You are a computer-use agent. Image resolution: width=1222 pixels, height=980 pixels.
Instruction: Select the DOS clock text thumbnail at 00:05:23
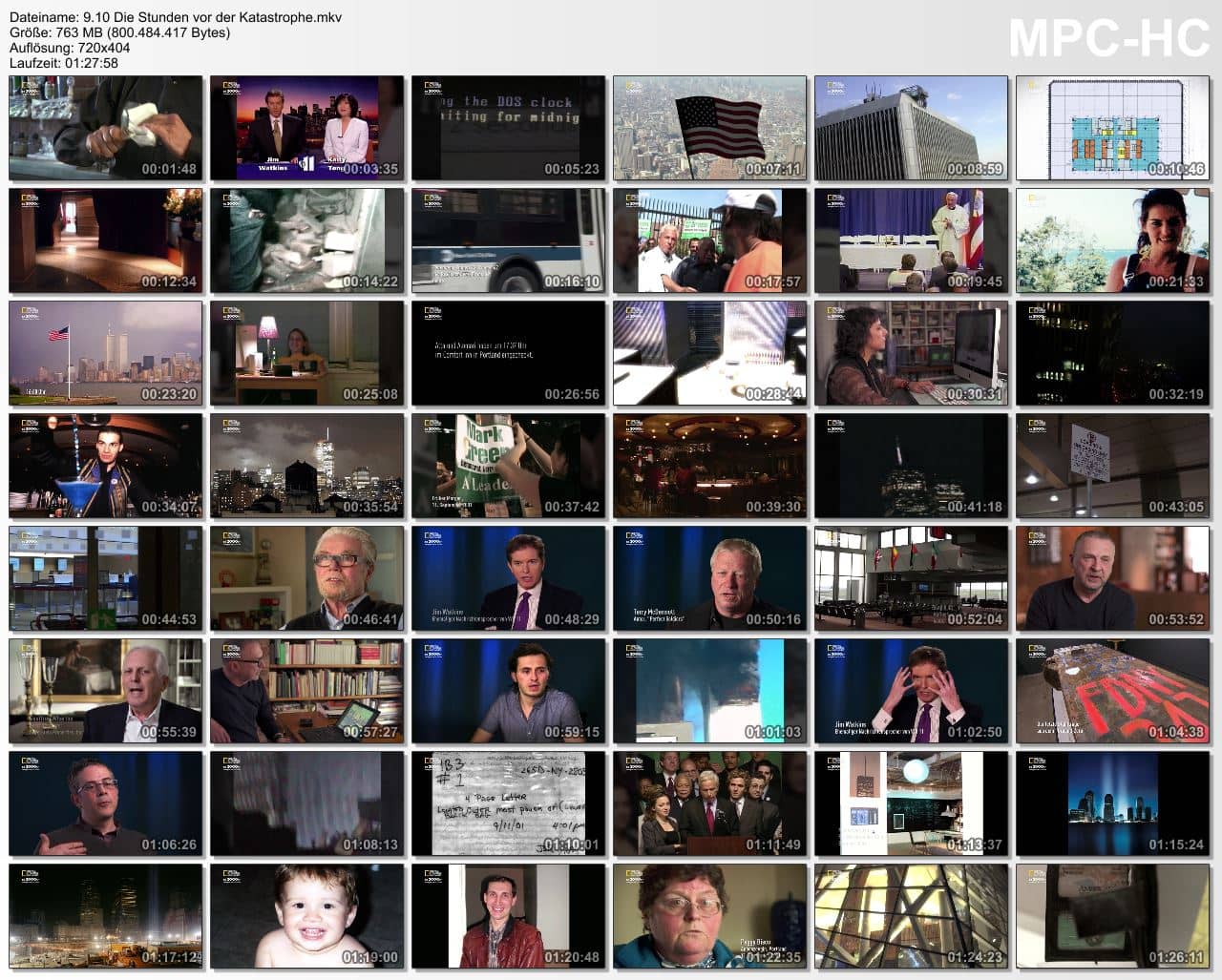pyautogui.click(x=508, y=128)
